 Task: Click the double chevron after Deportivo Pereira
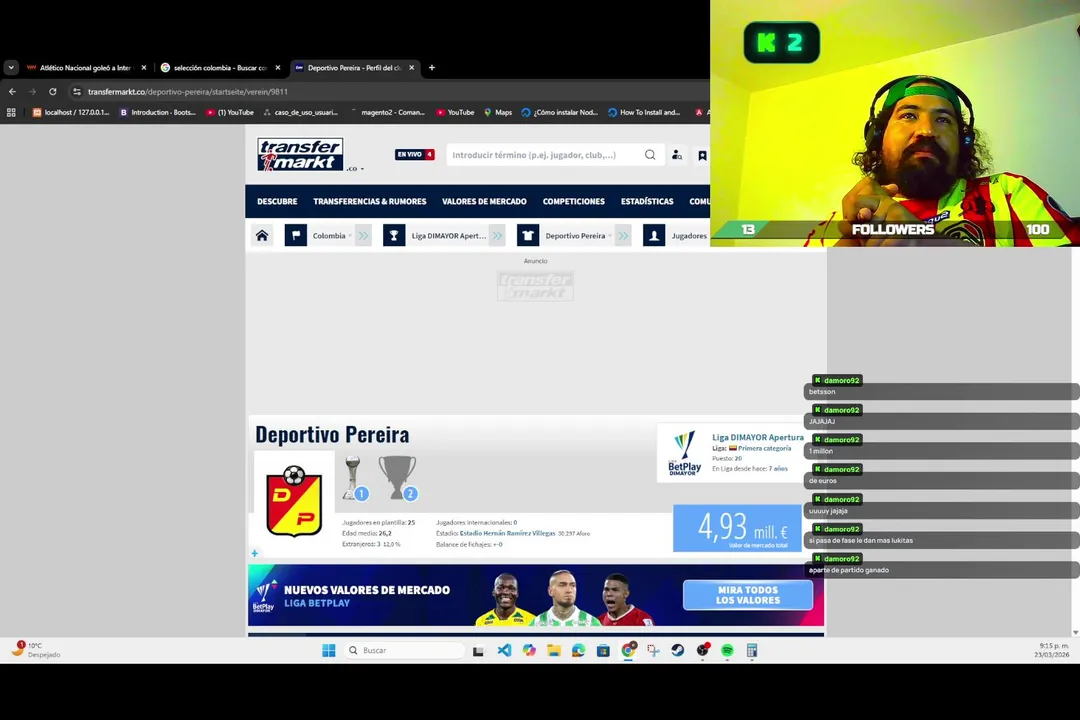pyautogui.click(x=623, y=236)
